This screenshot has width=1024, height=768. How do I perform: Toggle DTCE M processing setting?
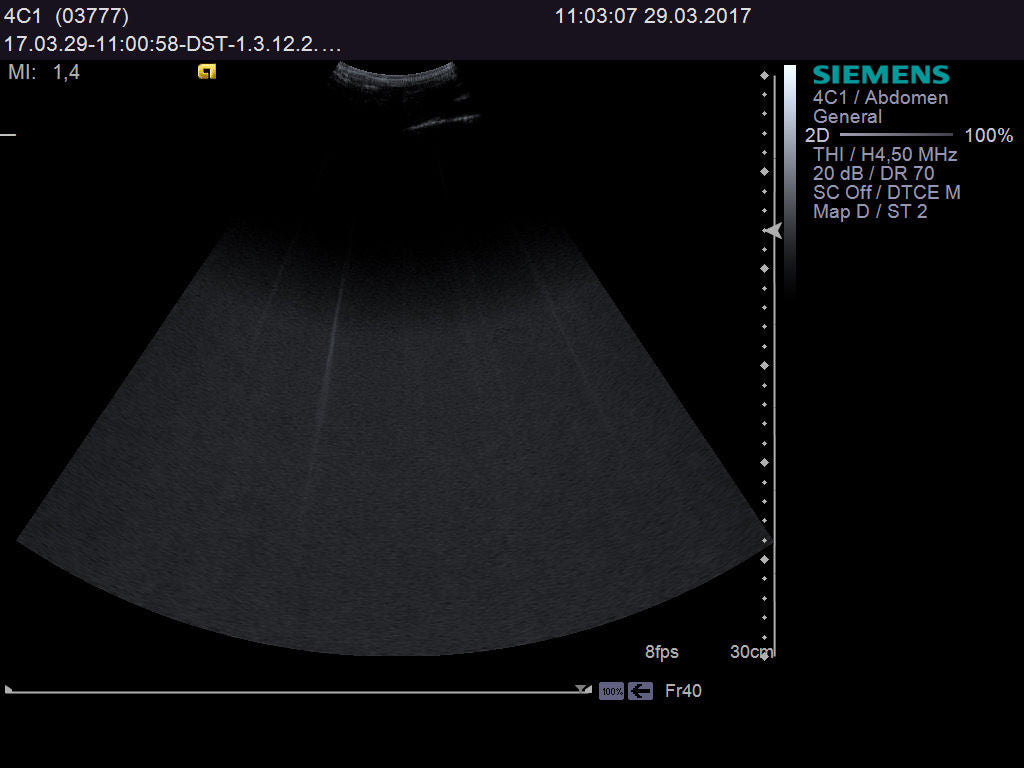[x=925, y=192]
